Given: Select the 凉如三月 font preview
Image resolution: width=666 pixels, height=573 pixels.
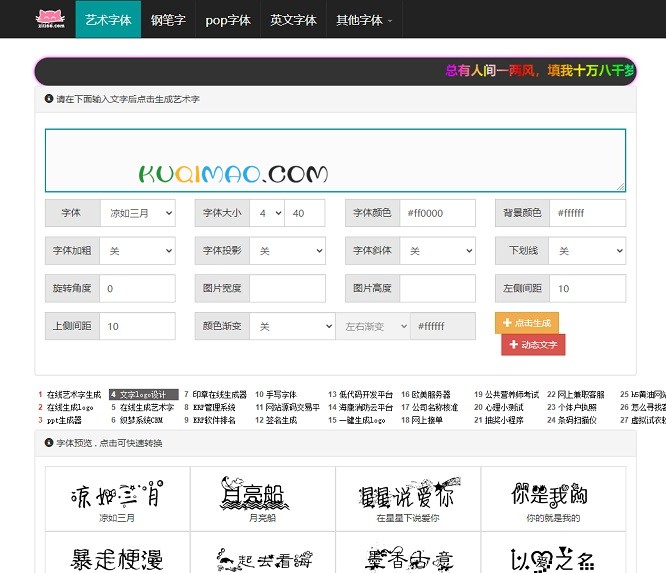Looking at the screenshot, I should coord(117,499).
